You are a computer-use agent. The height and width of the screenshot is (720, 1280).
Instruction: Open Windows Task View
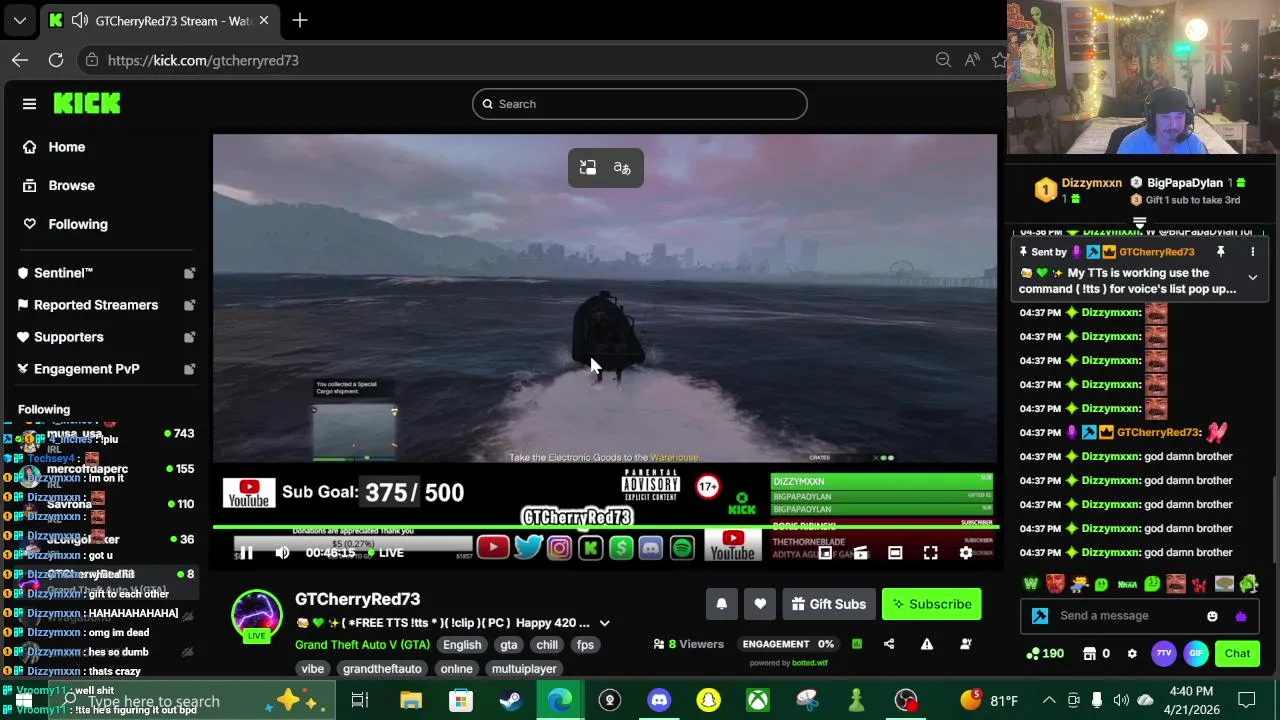pyautogui.click(x=360, y=700)
